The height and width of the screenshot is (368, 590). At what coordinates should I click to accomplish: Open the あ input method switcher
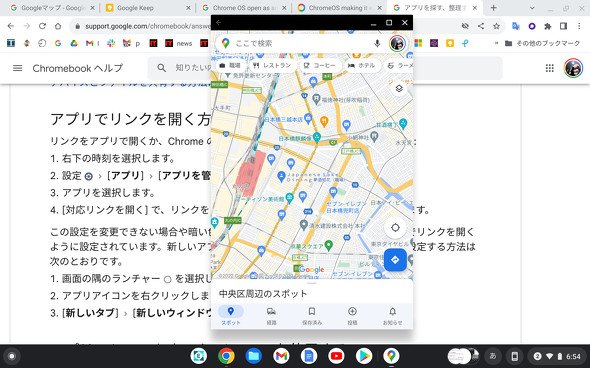(493, 356)
